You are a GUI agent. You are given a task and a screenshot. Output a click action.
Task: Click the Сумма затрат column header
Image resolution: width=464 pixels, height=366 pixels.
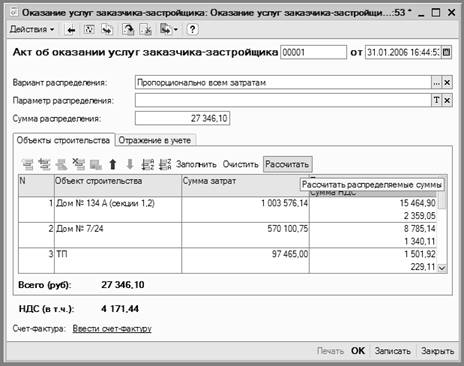point(245,185)
